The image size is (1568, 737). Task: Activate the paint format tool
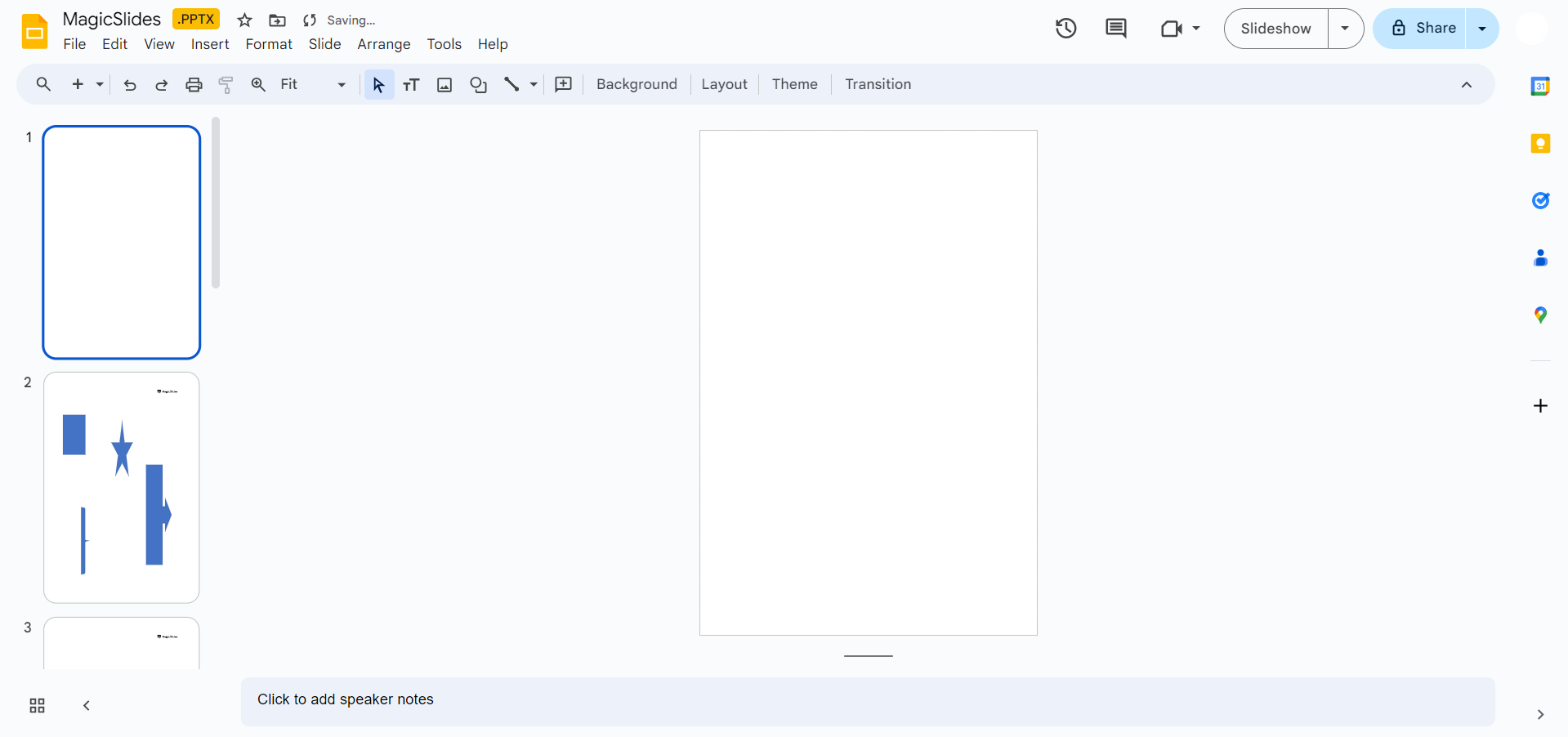coord(226,84)
